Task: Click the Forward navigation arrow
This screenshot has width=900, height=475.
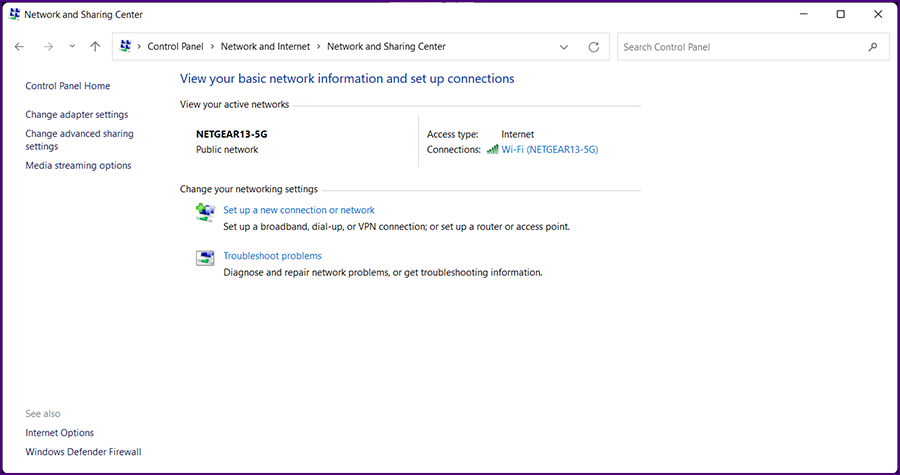Action: 47,47
